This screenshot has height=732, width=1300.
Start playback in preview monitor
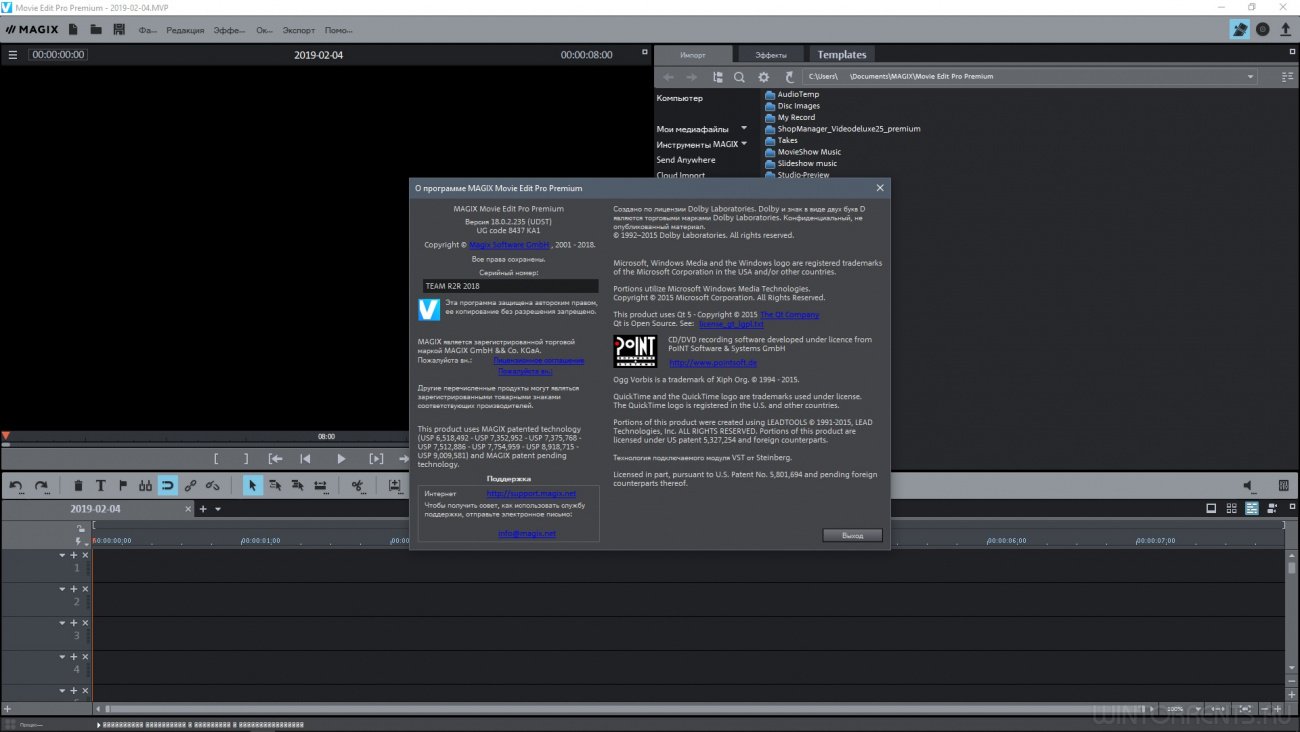pyautogui.click(x=341, y=459)
